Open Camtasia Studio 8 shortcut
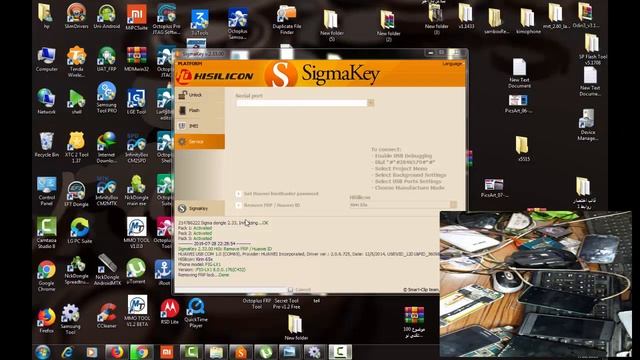The height and width of the screenshot is (360, 640). point(47,233)
